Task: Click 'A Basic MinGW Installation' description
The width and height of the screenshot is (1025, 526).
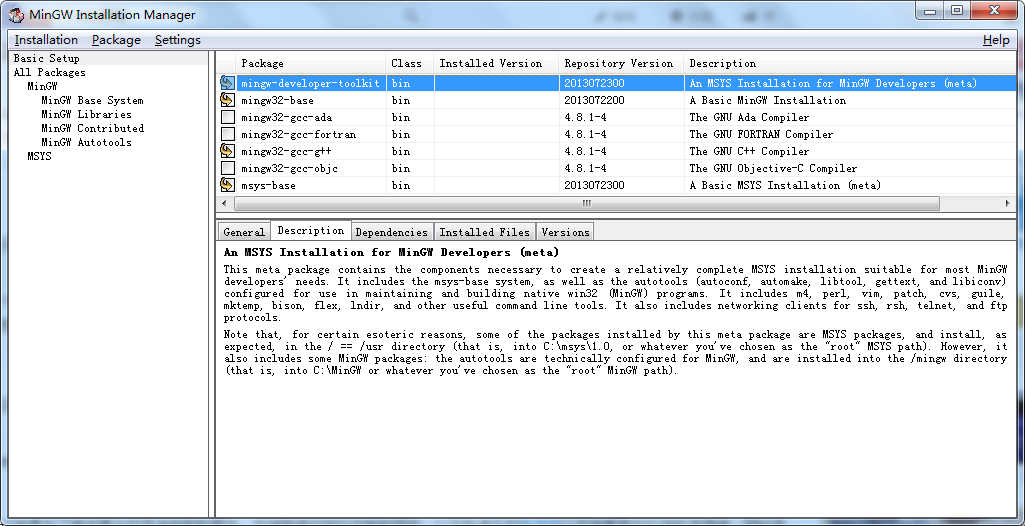Action: [767, 101]
